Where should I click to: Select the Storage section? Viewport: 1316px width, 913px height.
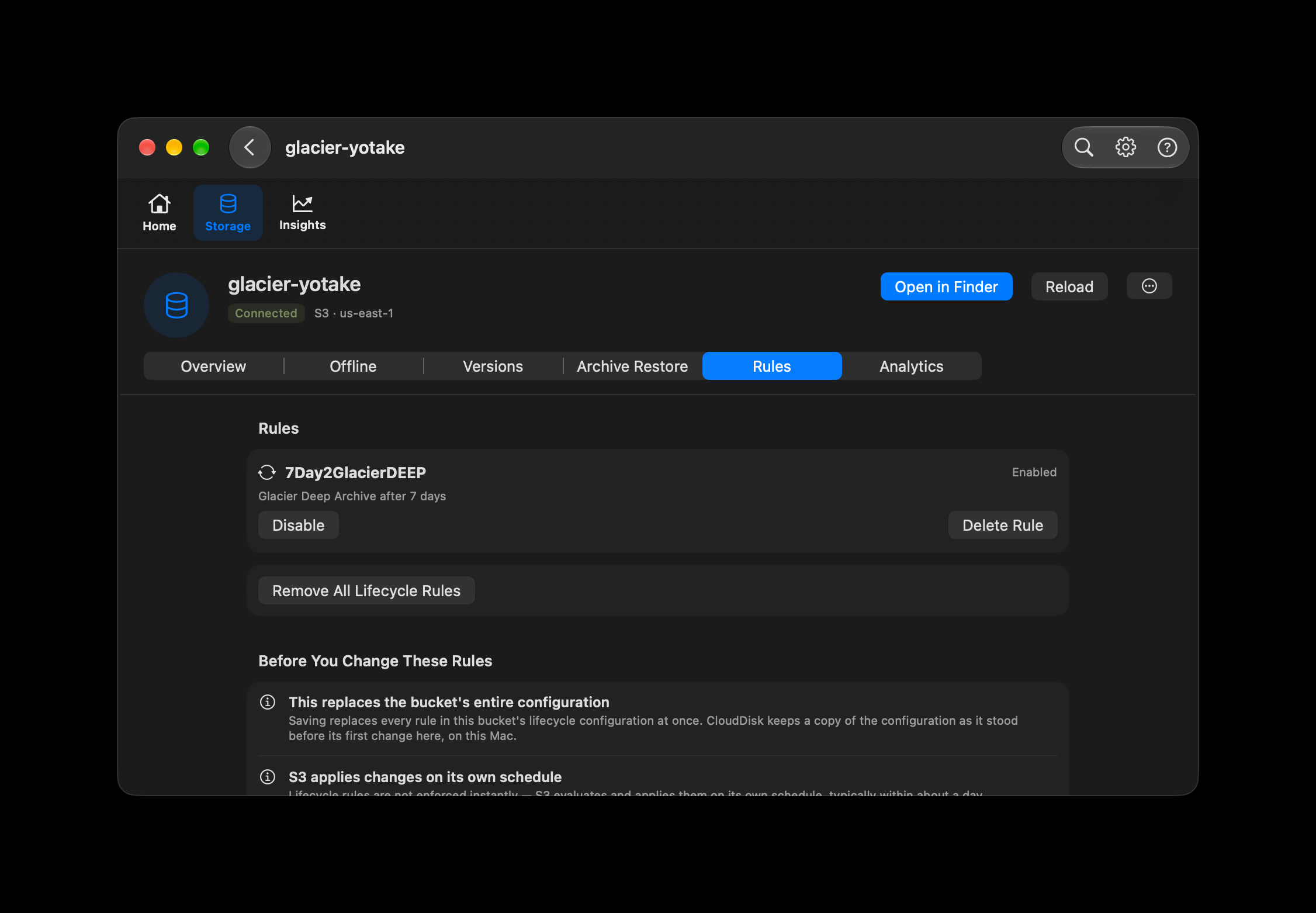point(228,213)
